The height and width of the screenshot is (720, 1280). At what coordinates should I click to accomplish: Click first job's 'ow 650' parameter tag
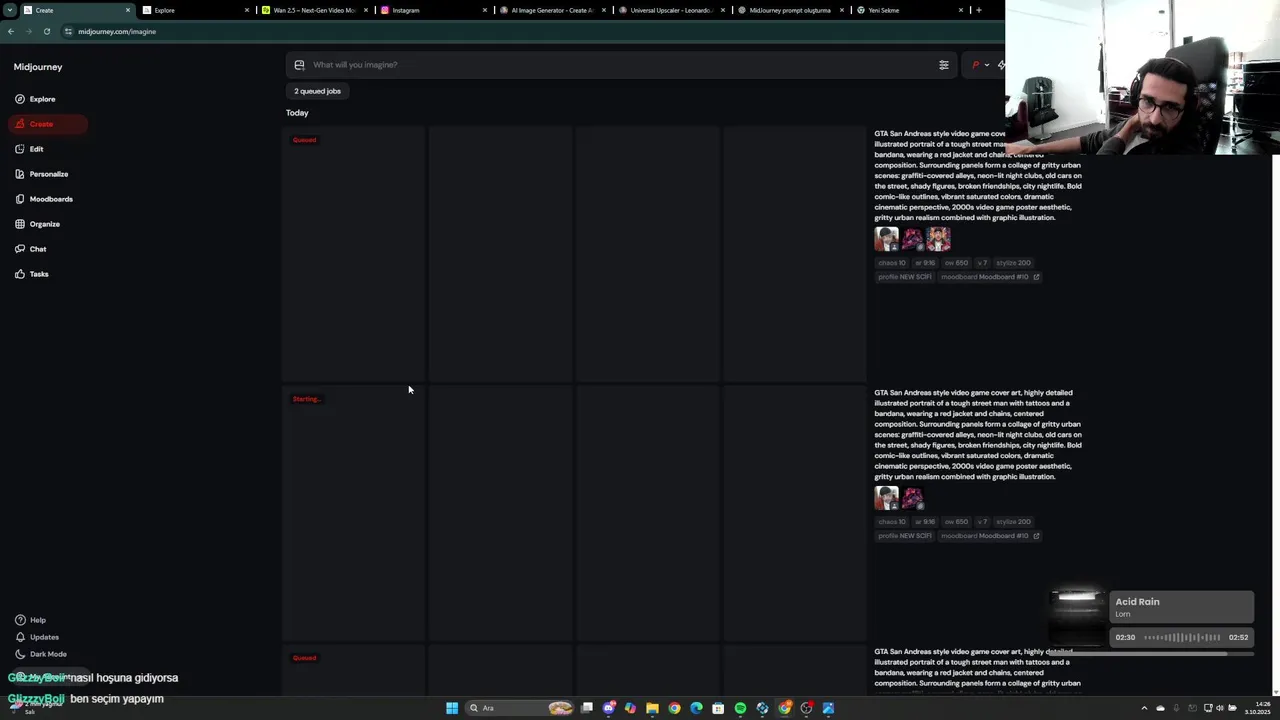point(956,263)
